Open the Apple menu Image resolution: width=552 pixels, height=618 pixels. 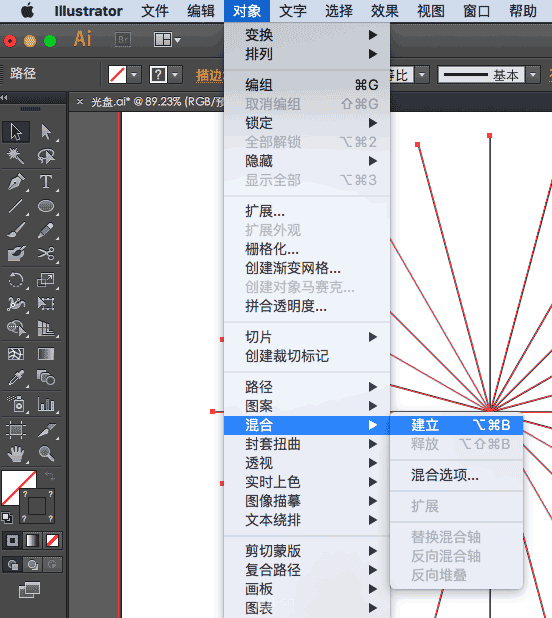click(28, 11)
